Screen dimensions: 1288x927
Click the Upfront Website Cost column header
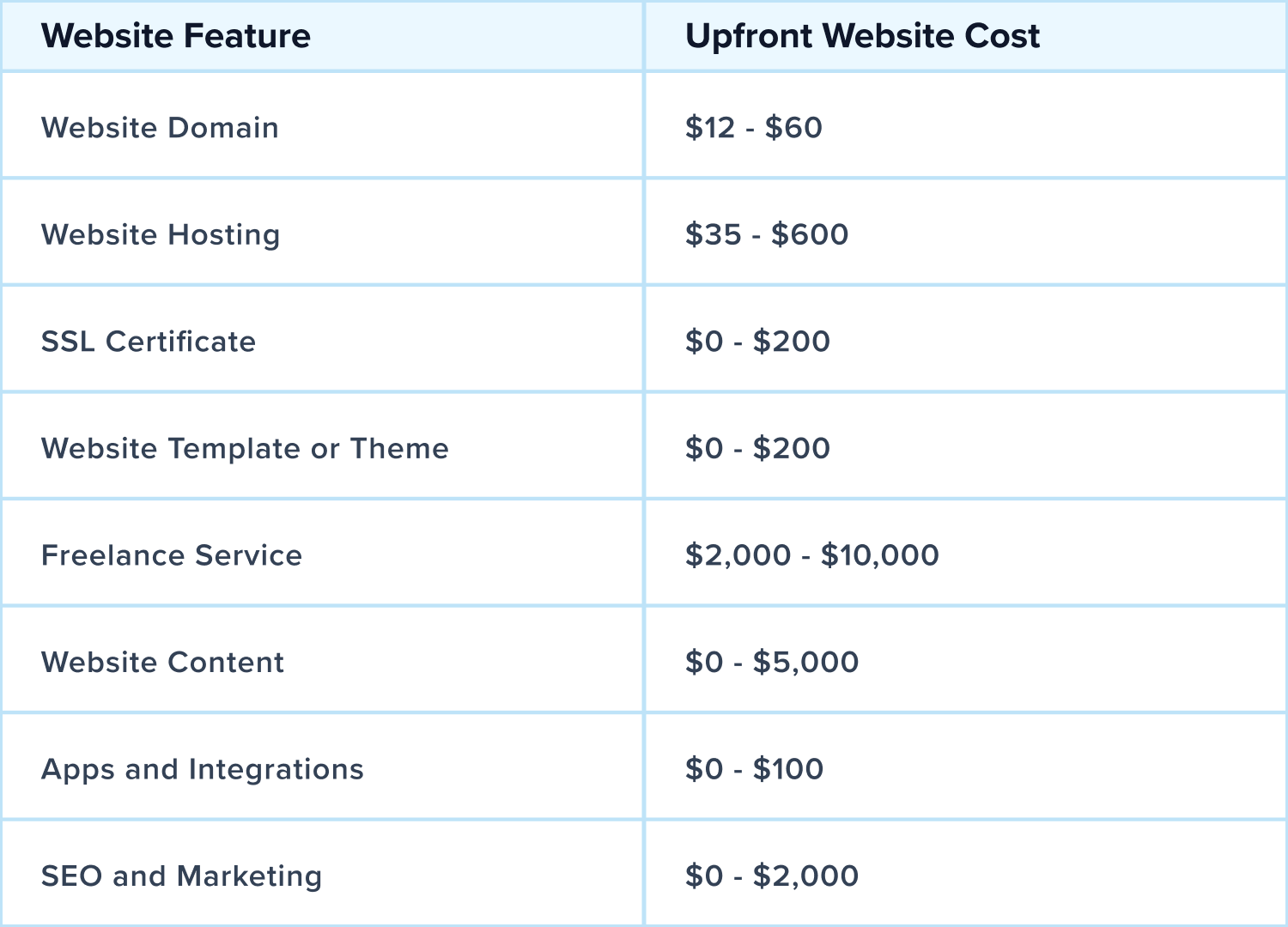click(862, 36)
